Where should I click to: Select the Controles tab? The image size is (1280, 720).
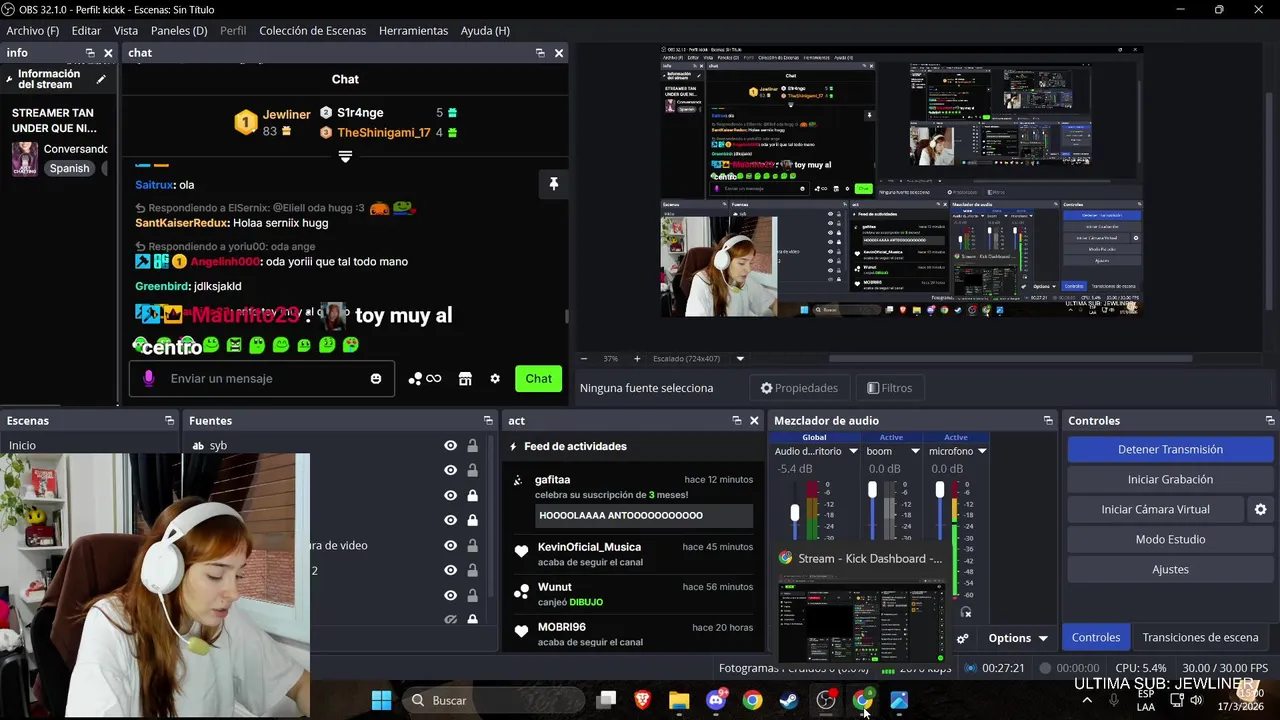[1096, 638]
